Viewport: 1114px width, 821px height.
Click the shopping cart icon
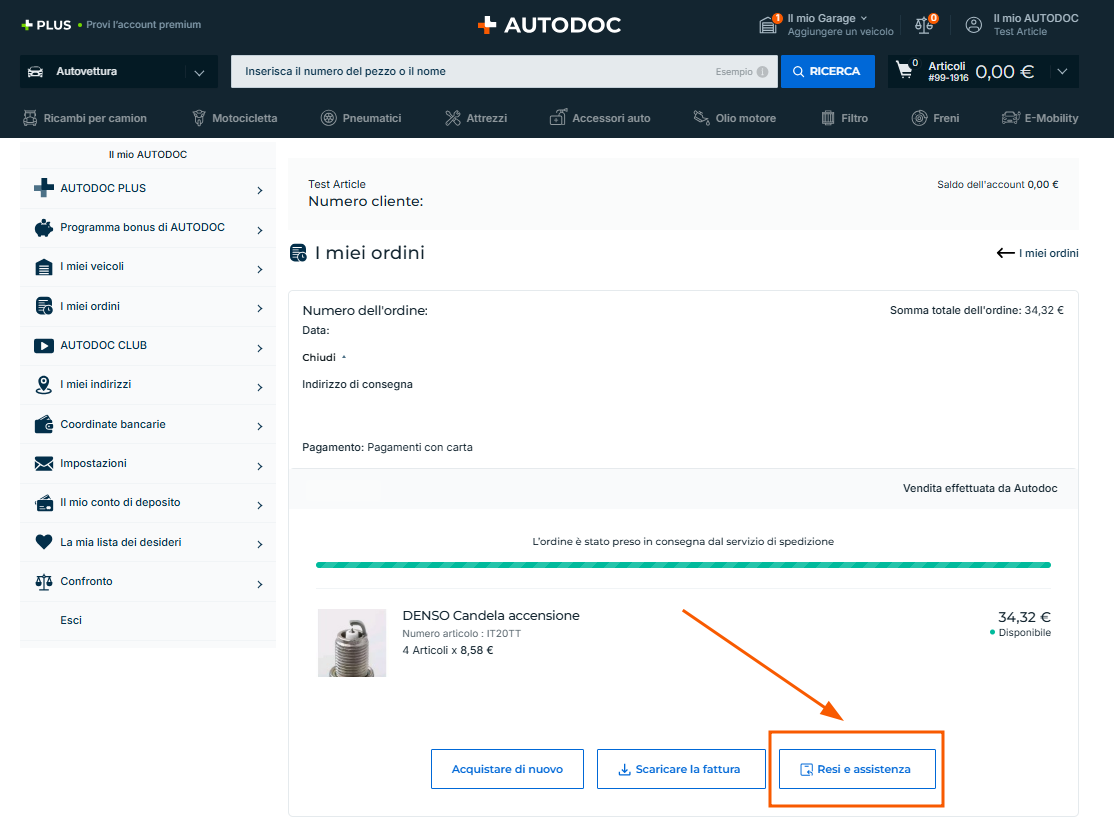pyautogui.click(x=905, y=71)
